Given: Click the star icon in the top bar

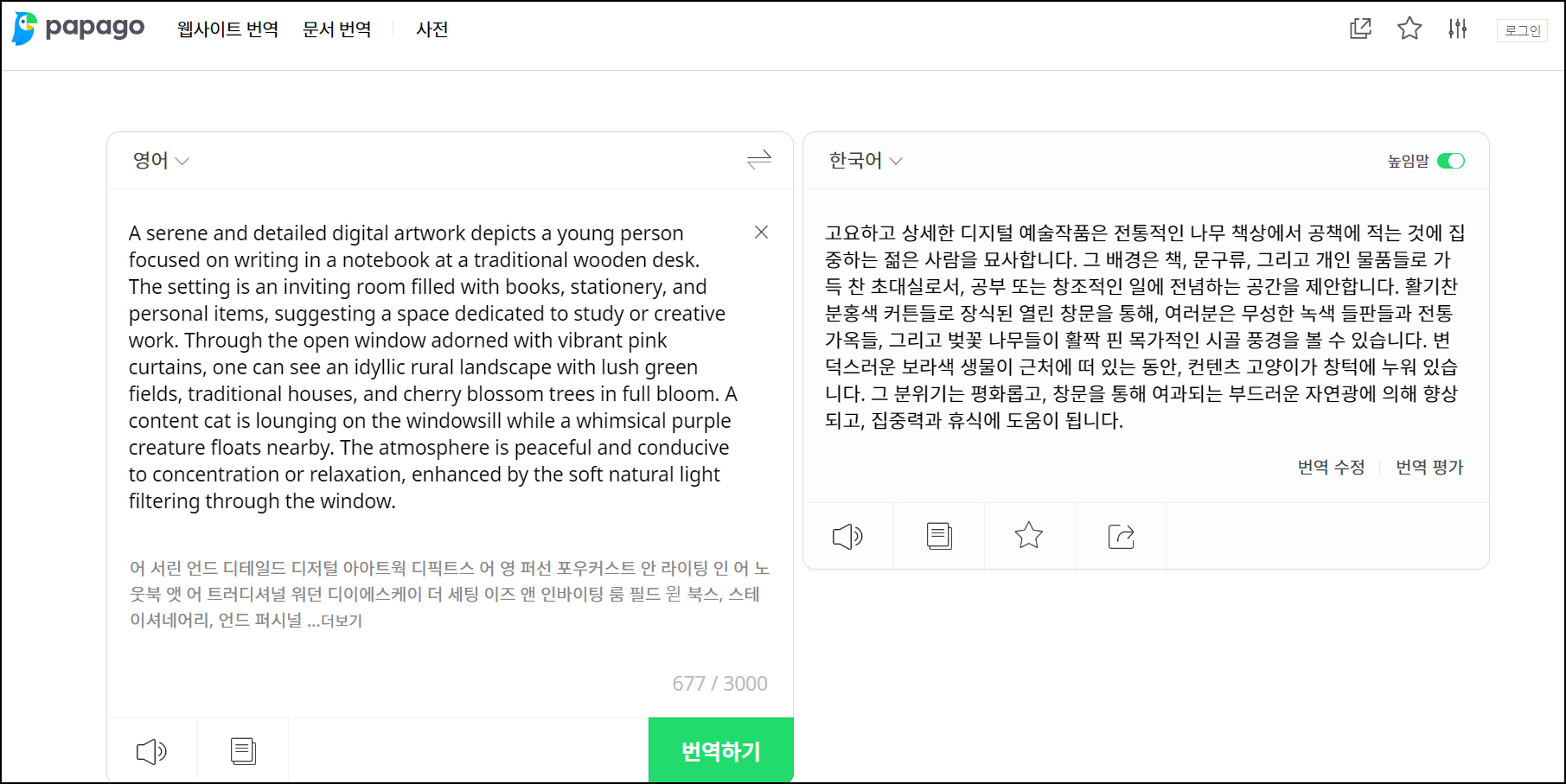Looking at the screenshot, I should (x=1409, y=29).
